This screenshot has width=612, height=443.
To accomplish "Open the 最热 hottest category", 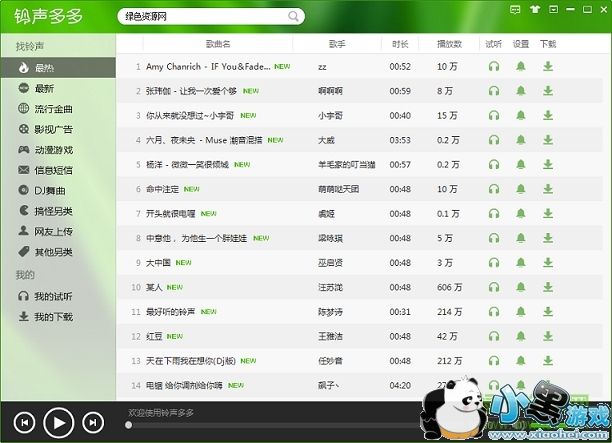I will pyautogui.click(x=58, y=68).
